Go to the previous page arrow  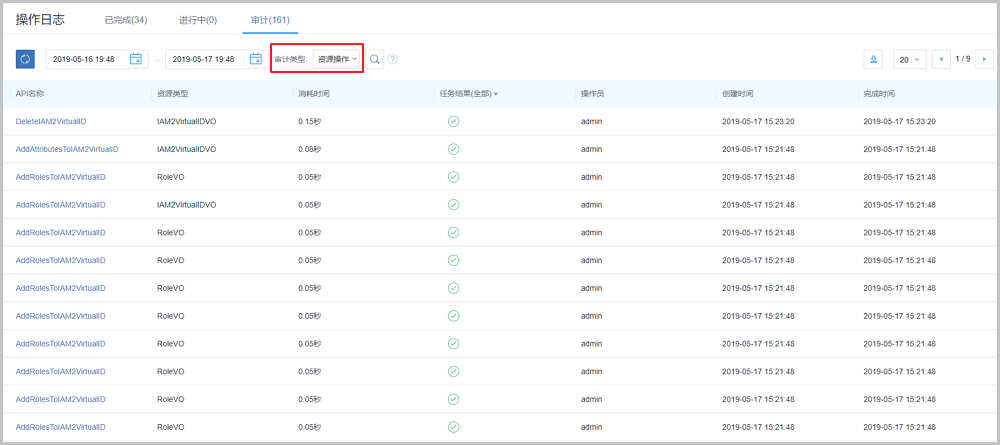coord(941,59)
